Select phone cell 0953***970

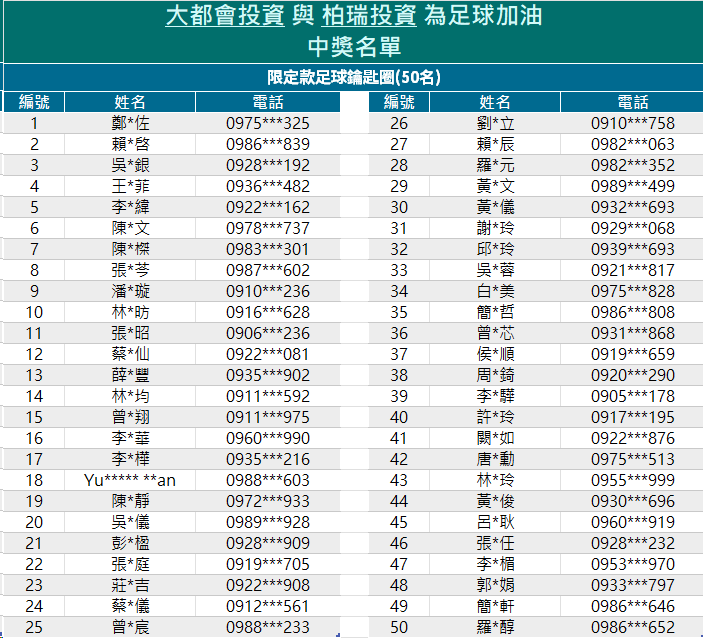[x=632, y=564]
